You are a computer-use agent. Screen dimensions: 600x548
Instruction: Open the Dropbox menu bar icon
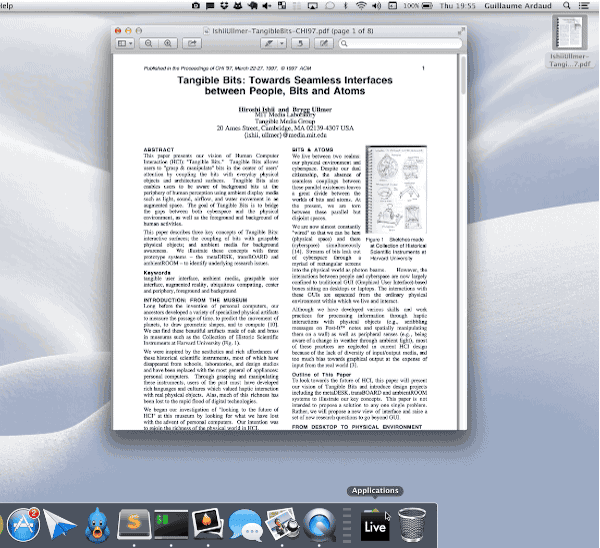click(x=224, y=6)
